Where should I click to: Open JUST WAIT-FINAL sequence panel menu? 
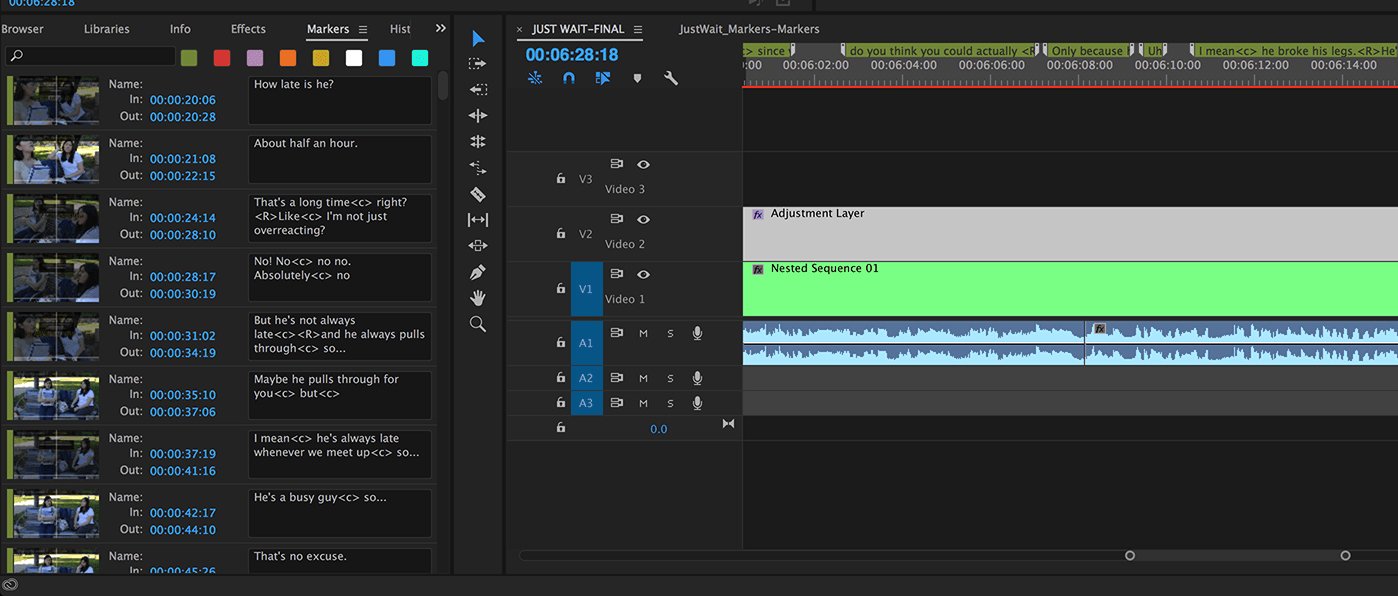(638, 30)
